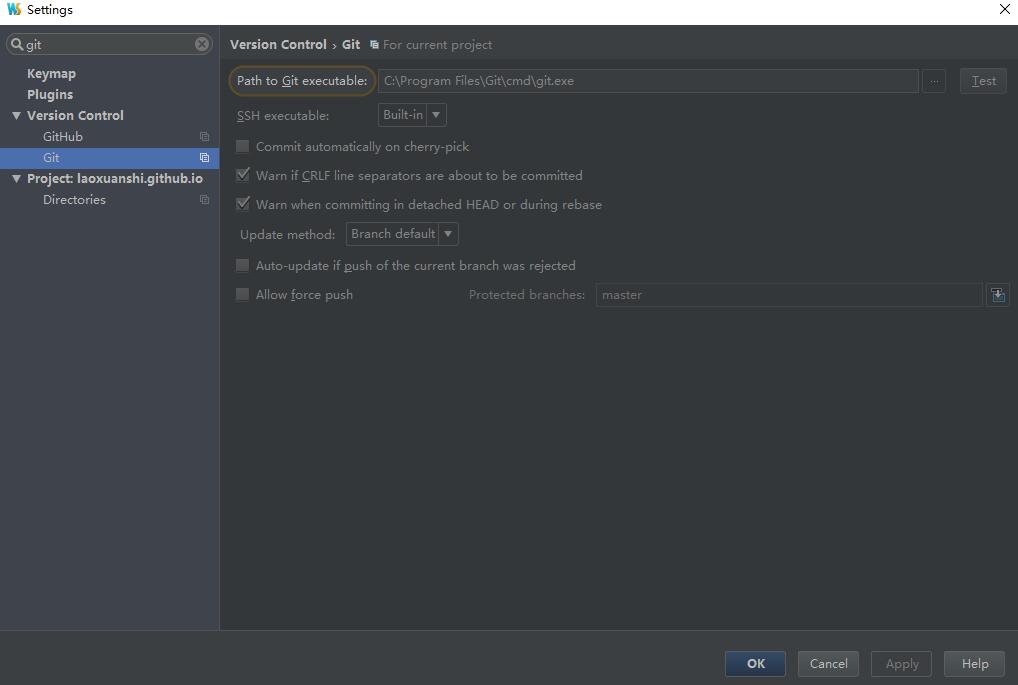Viewport: 1018px width, 685px height.
Task: Click the WebStorm logo in title bar
Action: point(13,10)
